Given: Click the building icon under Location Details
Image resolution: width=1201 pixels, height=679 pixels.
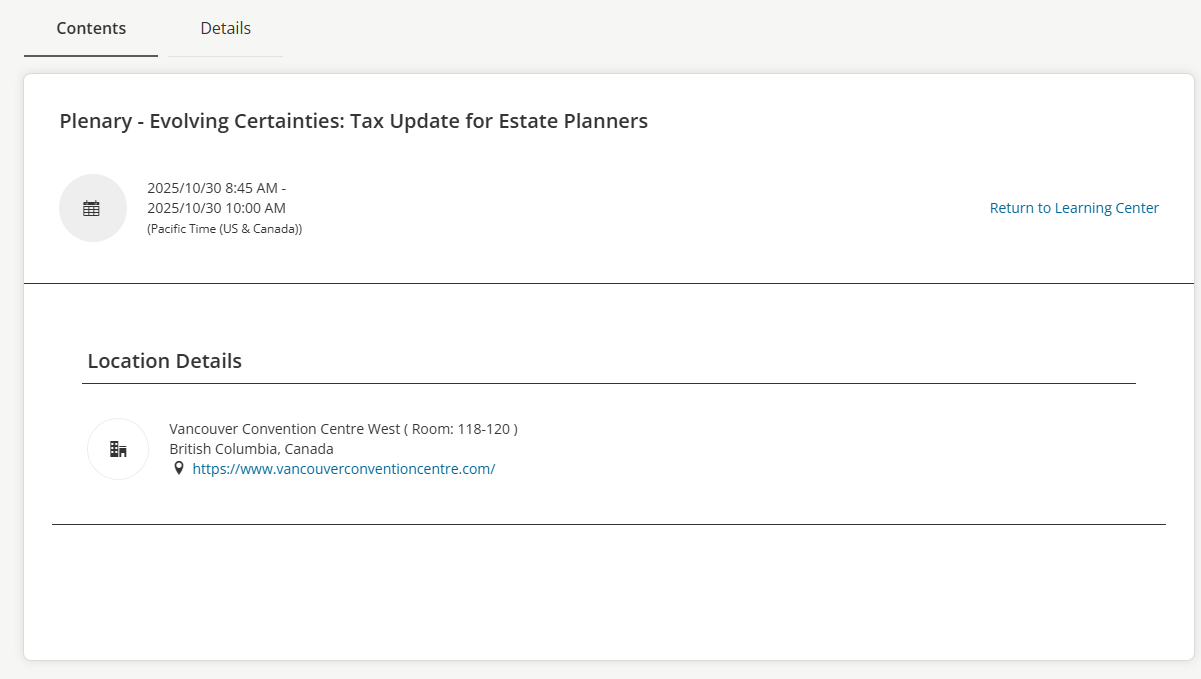Looking at the screenshot, I should [118, 449].
